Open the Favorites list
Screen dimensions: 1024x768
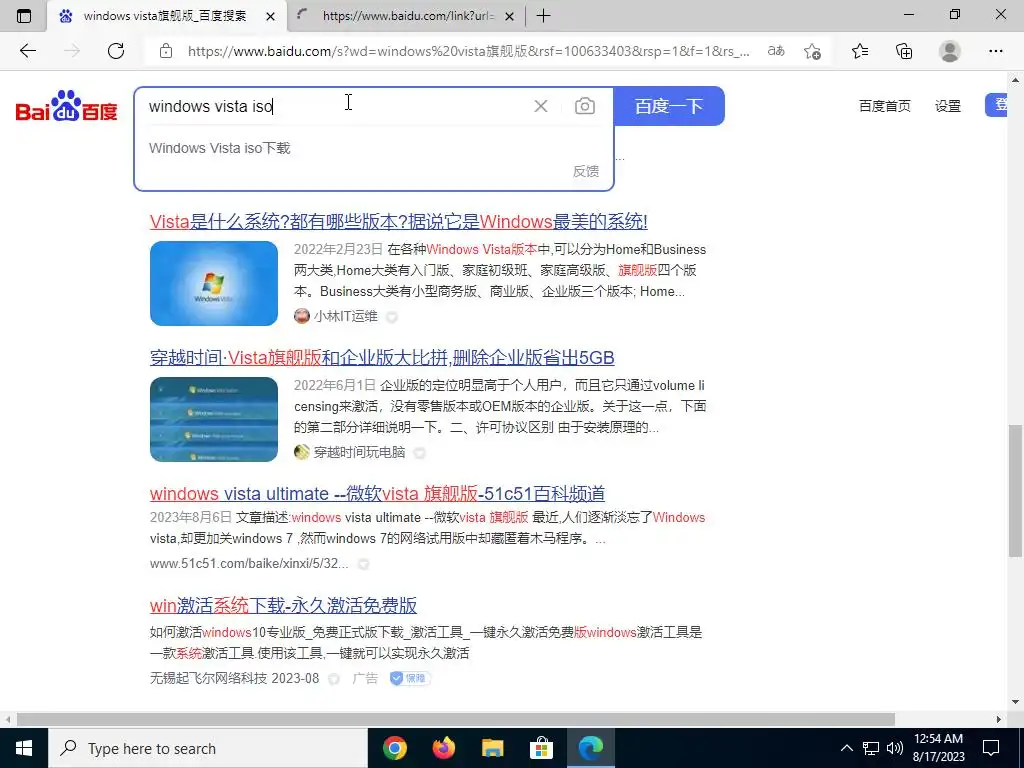(x=860, y=51)
